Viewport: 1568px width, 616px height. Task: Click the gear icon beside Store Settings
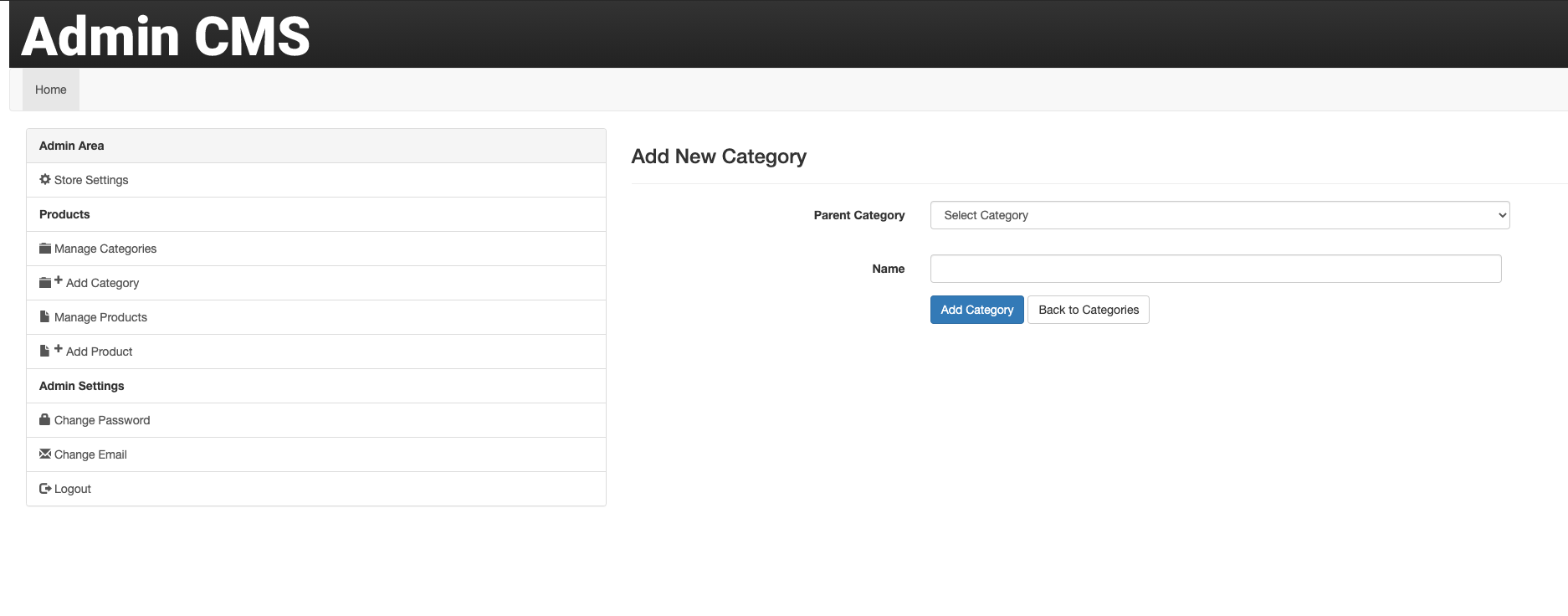(45, 180)
